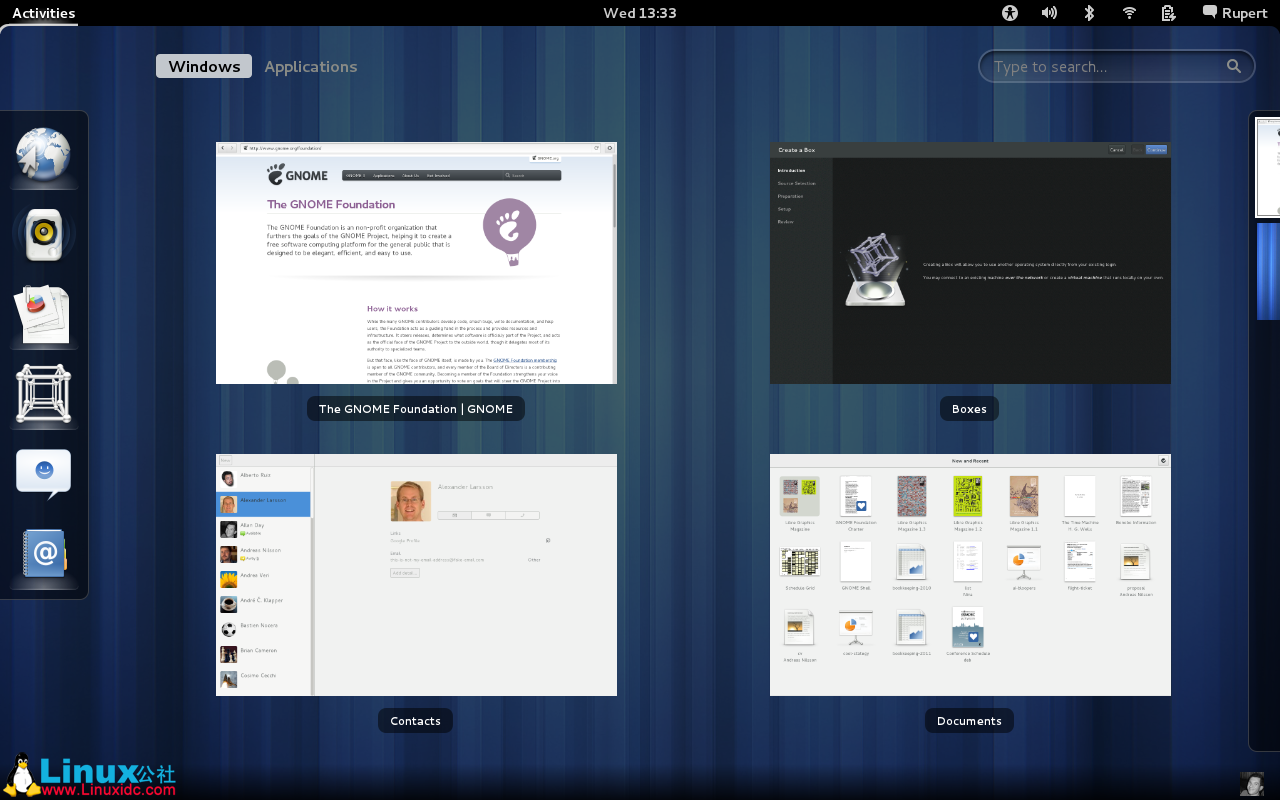Click Google Profile link in Contacts window
Image resolution: width=1280 pixels, height=800 pixels.
coord(403,540)
